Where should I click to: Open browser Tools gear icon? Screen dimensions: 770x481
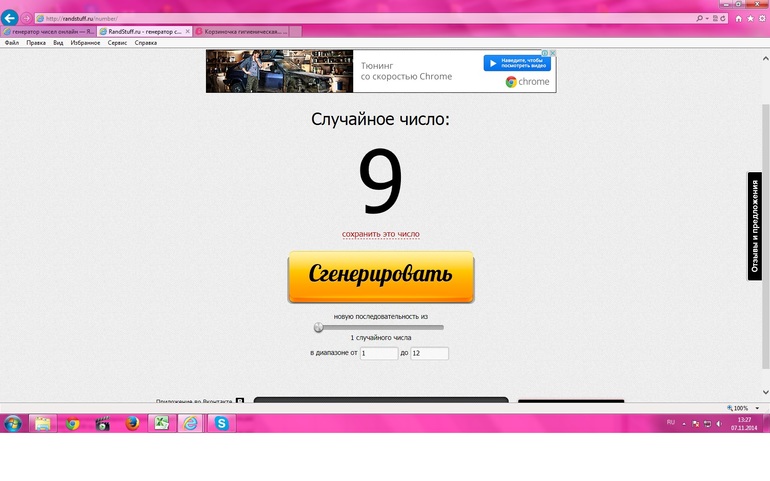[x=762, y=18]
